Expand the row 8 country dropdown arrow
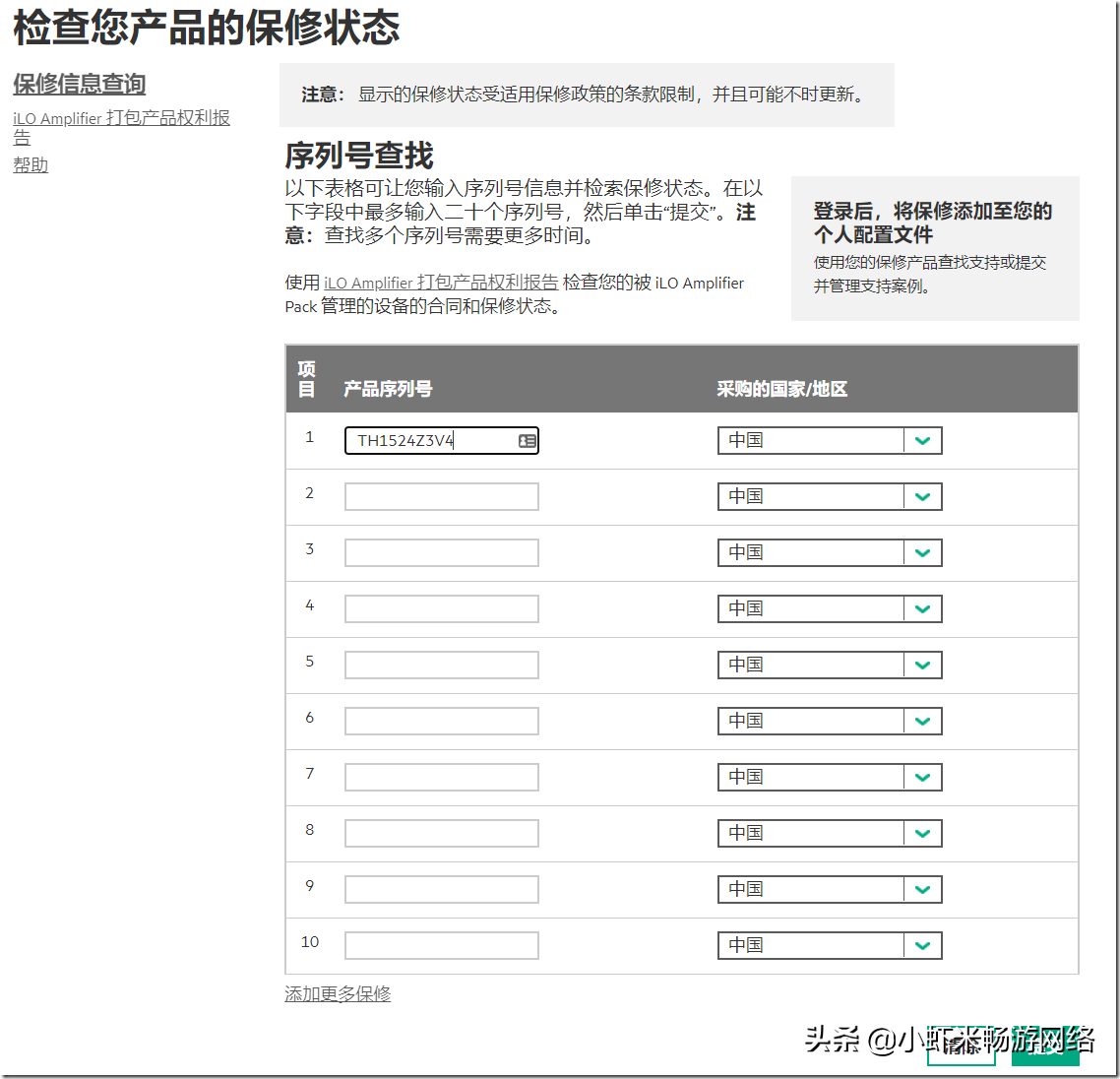The height and width of the screenshot is (1079, 1120). pyautogui.click(x=922, y=834)
